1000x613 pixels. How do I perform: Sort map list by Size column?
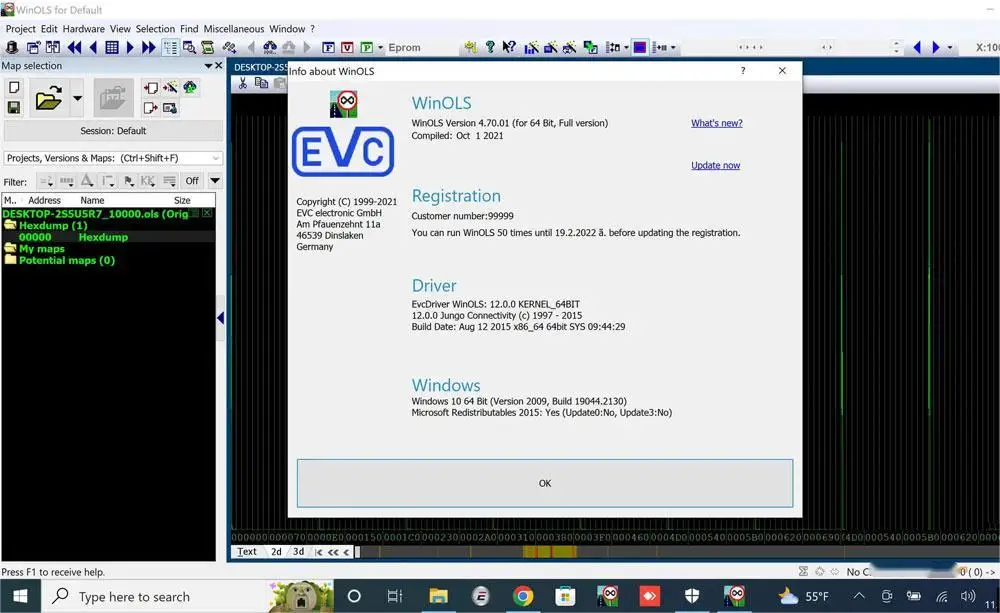[182, 200]
